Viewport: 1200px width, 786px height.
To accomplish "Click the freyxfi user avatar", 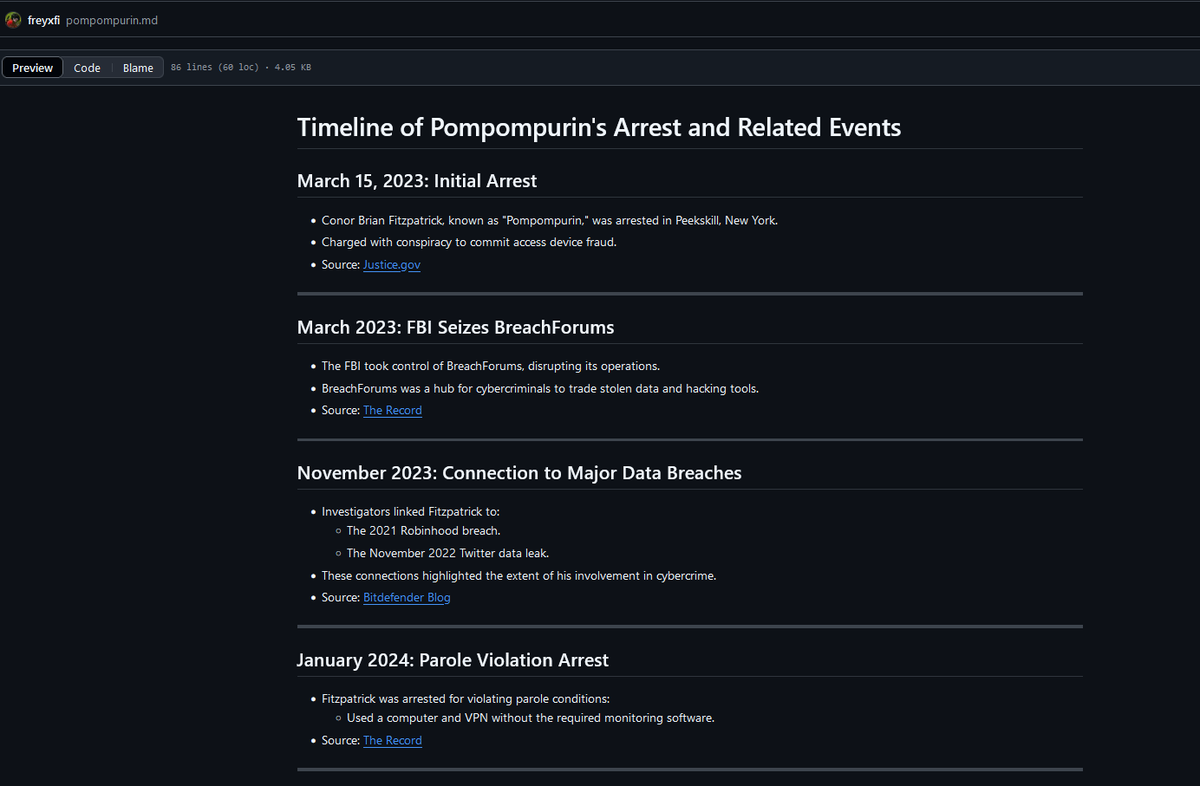I will [x=14, y=20].
